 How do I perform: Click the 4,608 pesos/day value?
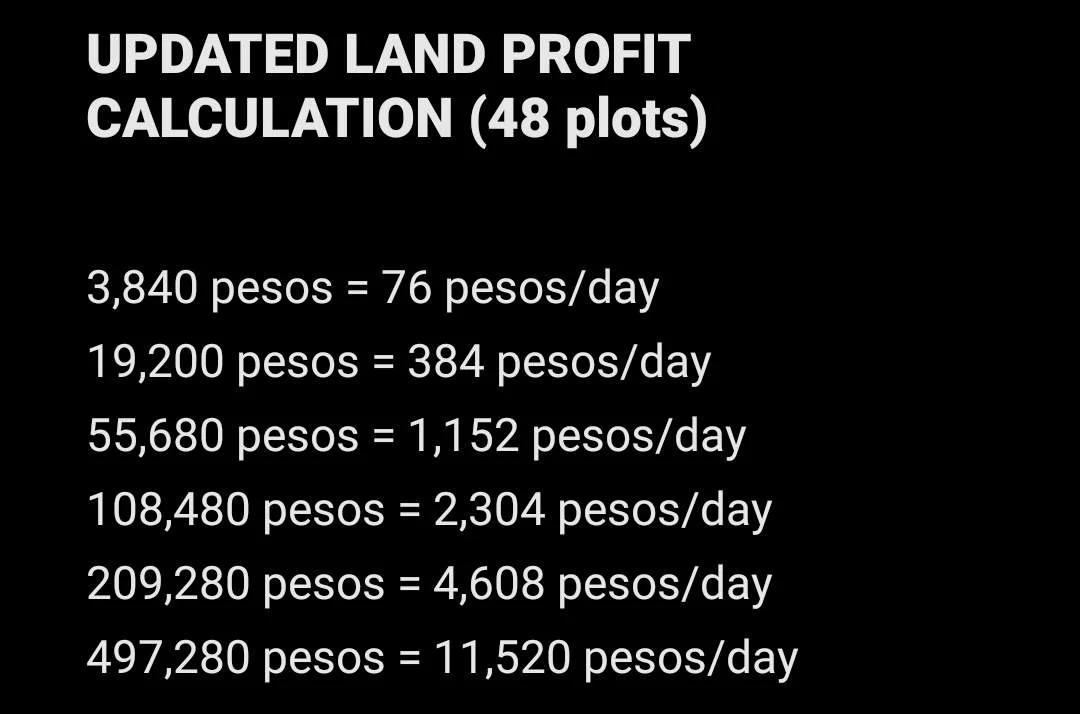[603, 584]
